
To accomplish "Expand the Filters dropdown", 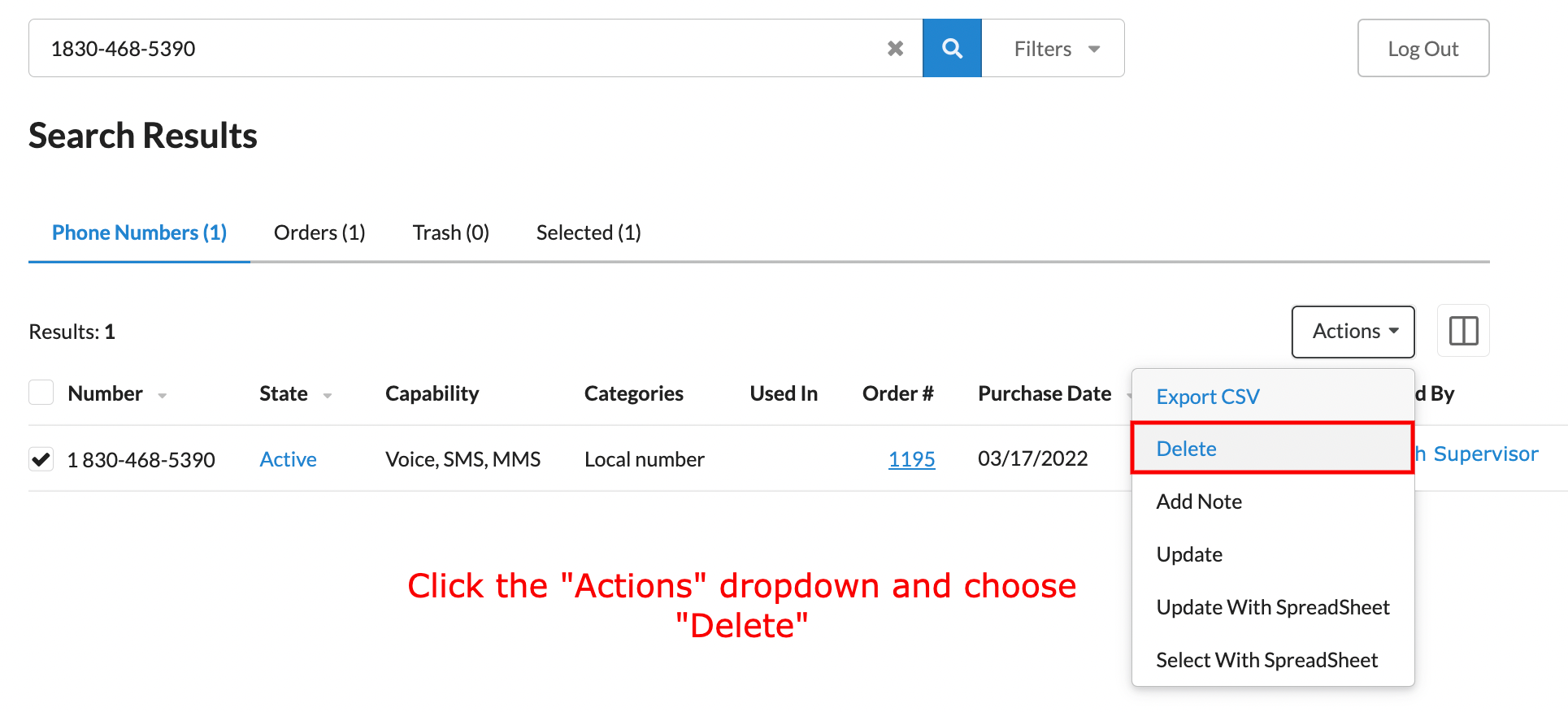I will (x=1055, y=49).
